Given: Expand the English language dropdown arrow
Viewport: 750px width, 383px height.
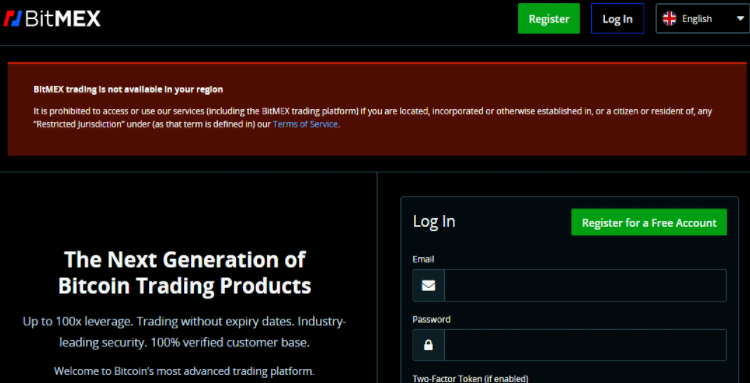Looking at the screenshot, I should pos(739,19).
